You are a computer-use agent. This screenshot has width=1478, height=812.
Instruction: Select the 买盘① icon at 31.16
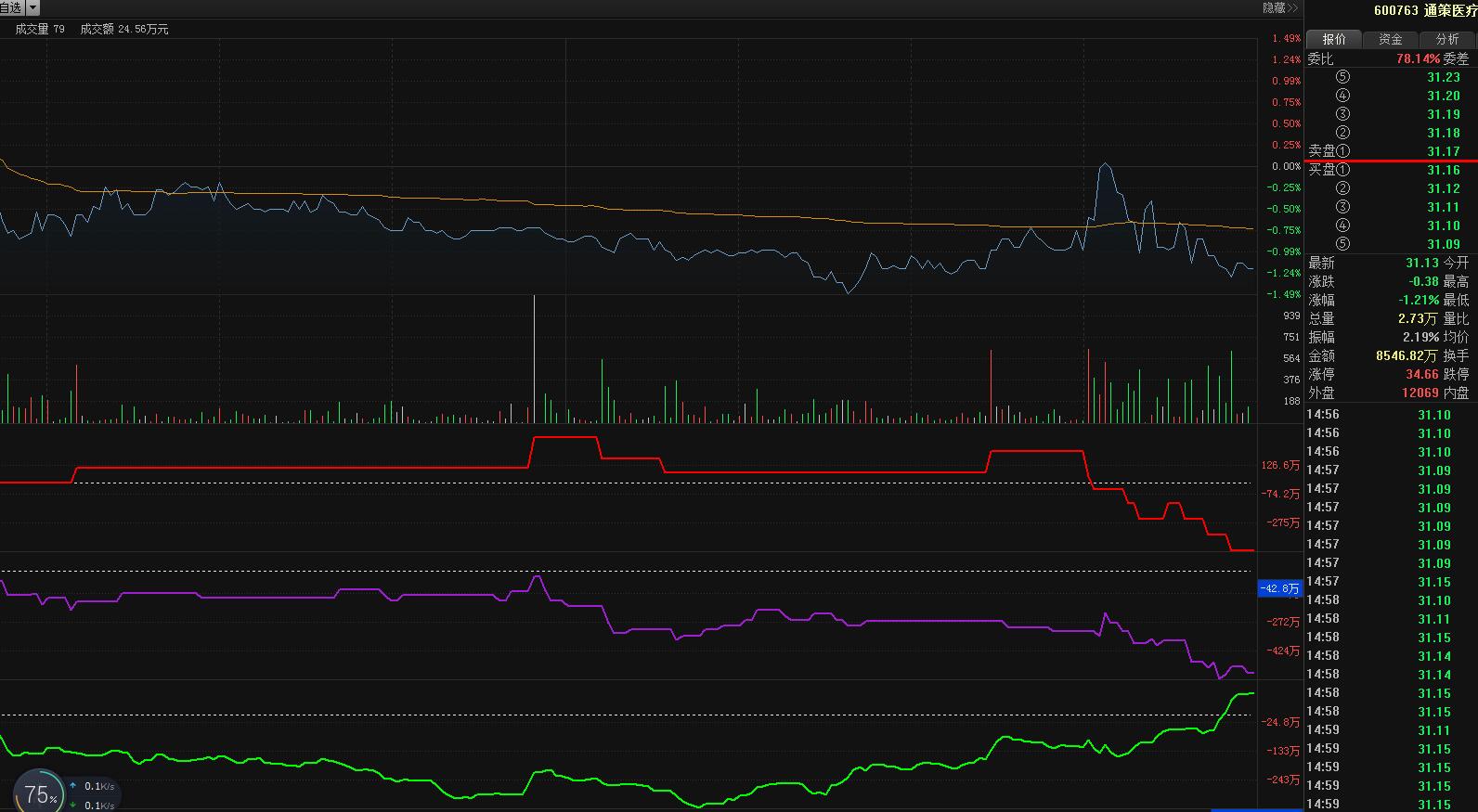(x=1342, y=170)
